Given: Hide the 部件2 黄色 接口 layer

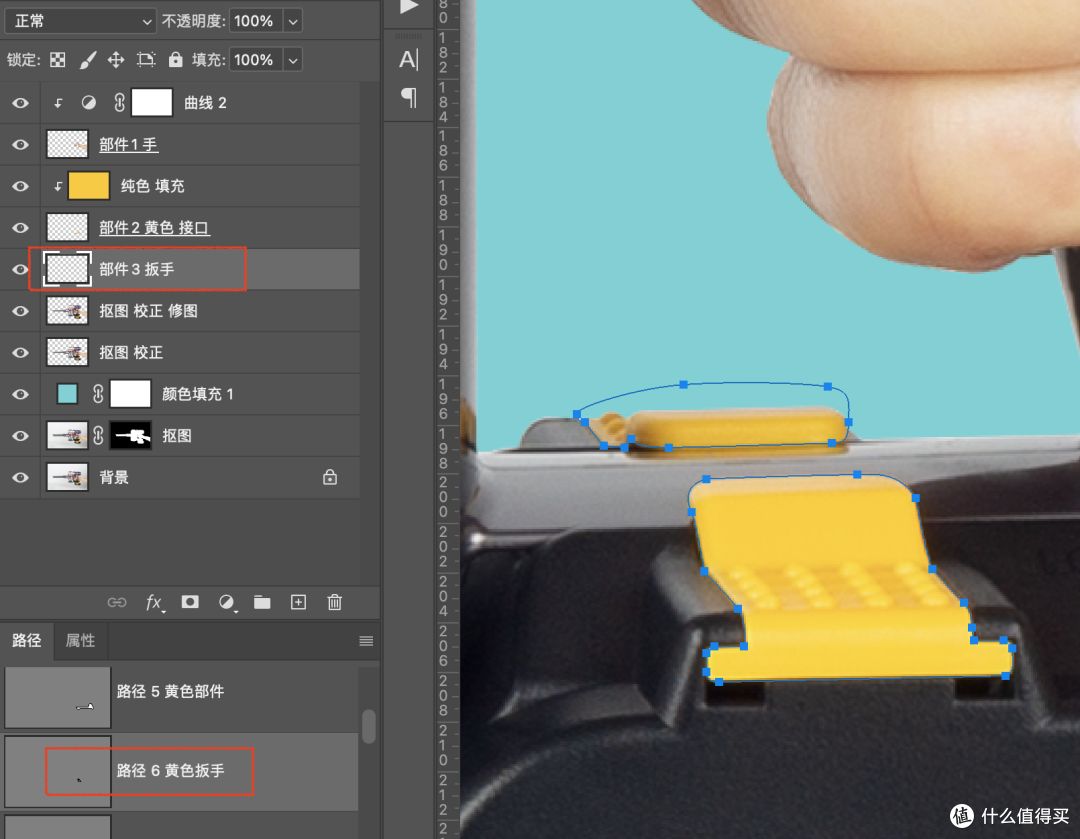Looking at the screenshot, I should point(21,228).
